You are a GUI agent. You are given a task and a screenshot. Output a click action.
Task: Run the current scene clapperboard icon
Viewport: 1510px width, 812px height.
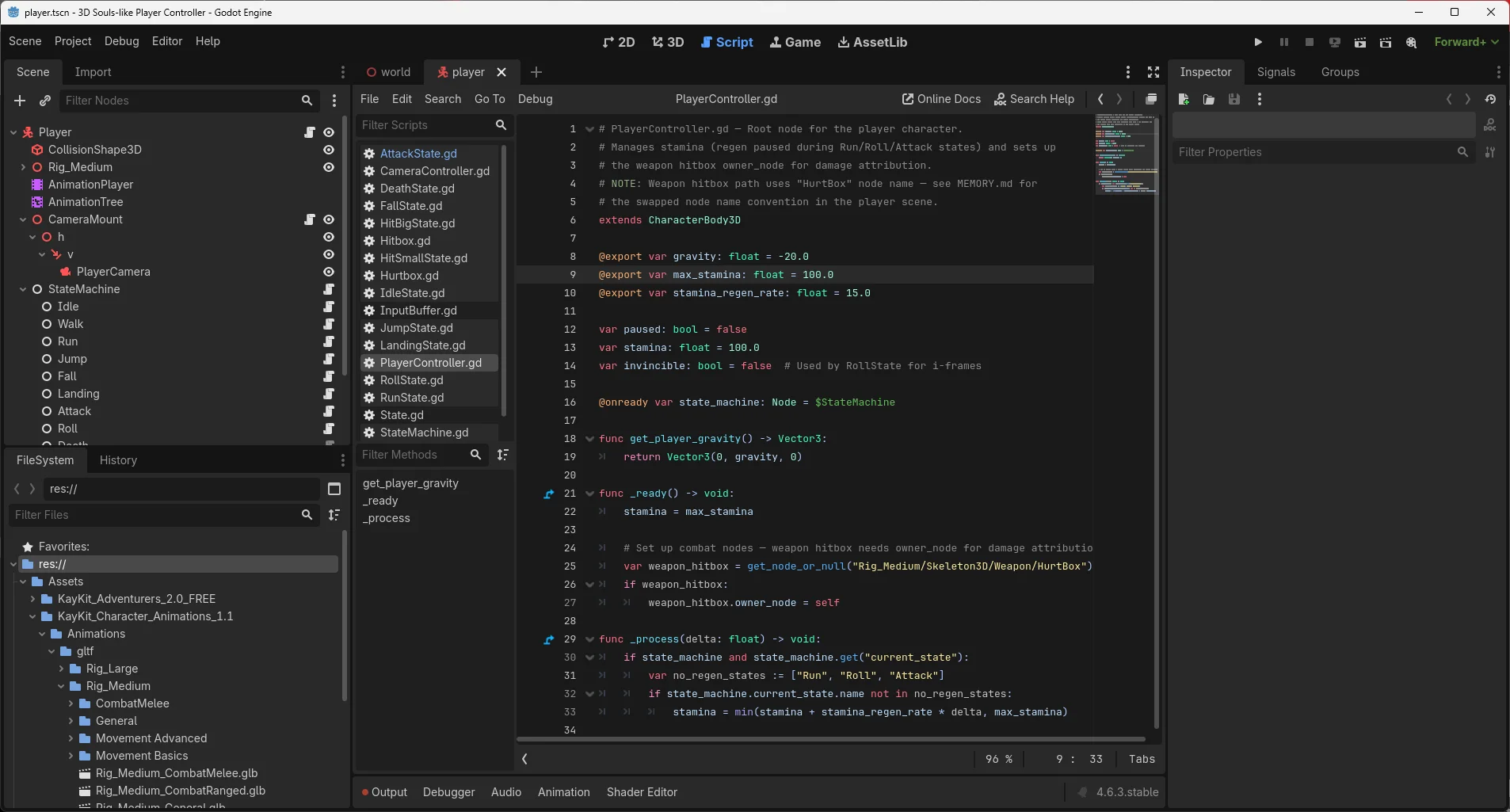click(1360, 42)
